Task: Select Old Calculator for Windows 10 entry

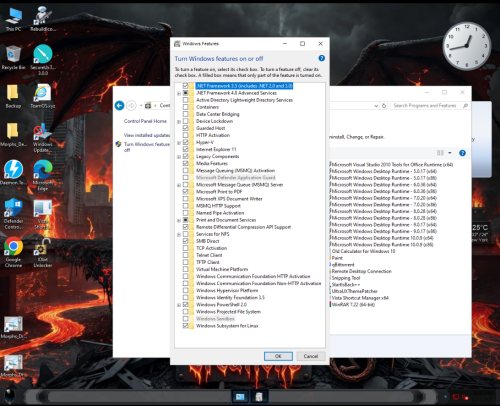Action: pos(363,251)
